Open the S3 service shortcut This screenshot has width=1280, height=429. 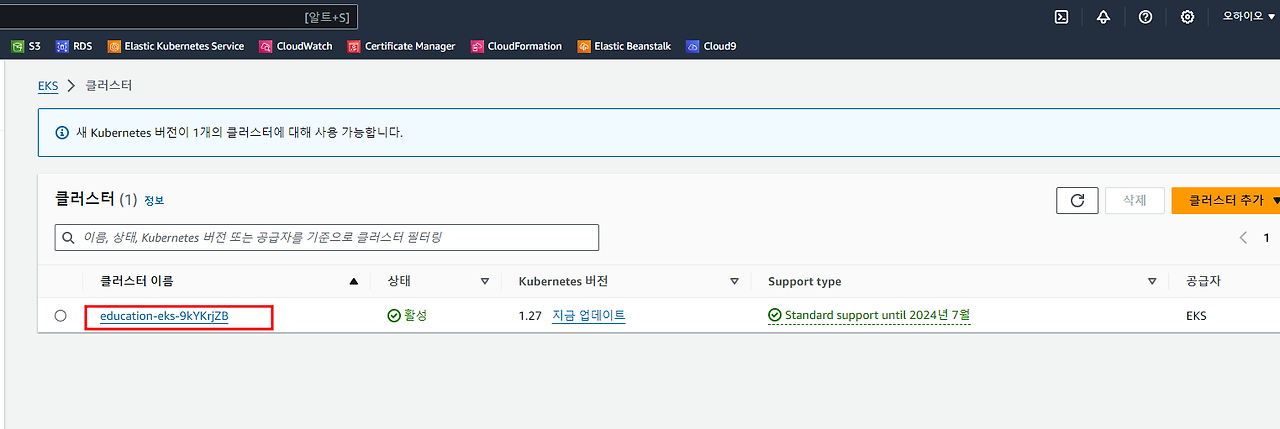click(26, 46)
